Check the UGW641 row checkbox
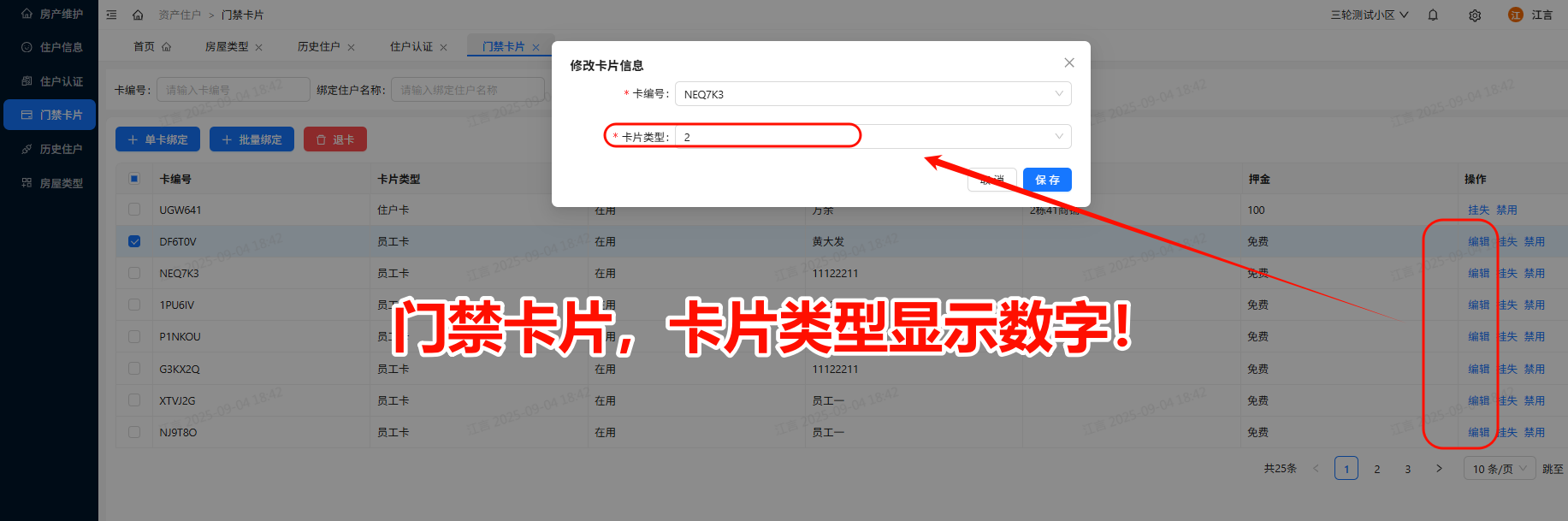 pyautogui.click(x=134, y=210)
